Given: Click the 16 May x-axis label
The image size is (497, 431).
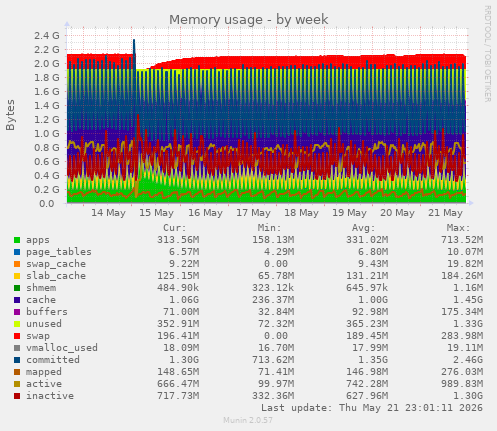Looking at the screenshot, I should pos(205,213).
